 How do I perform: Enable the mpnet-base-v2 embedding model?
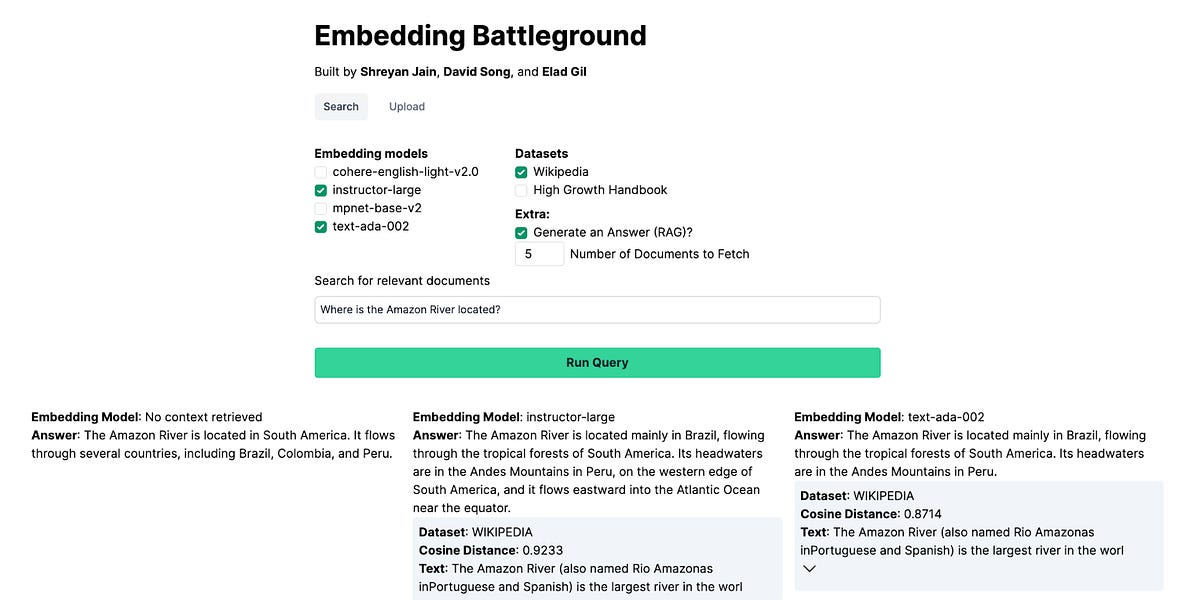coord(320,208)
